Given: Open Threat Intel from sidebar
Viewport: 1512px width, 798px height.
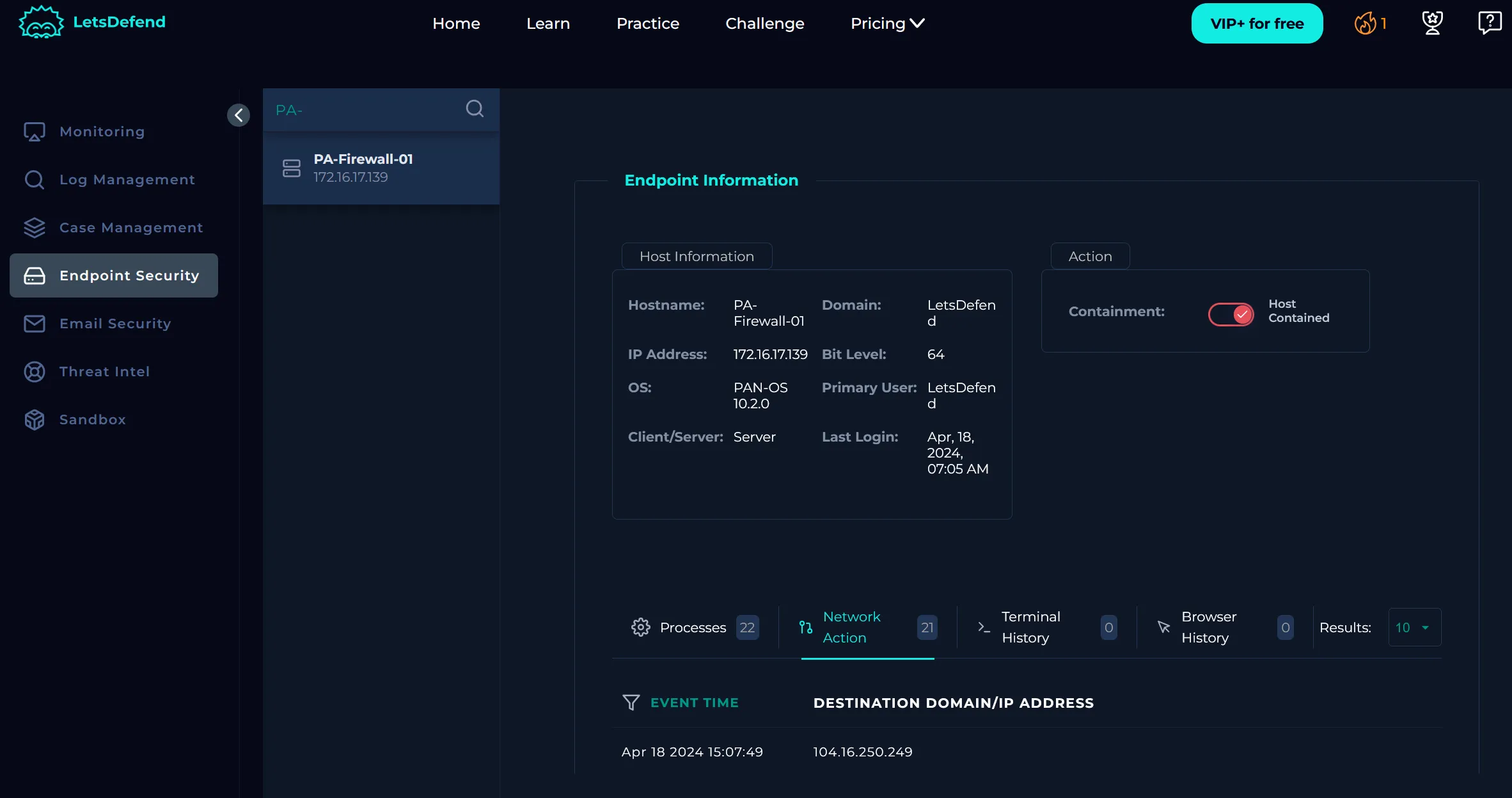Looking at the screenshot, I should pyautogui.click(x=104, y=372).
